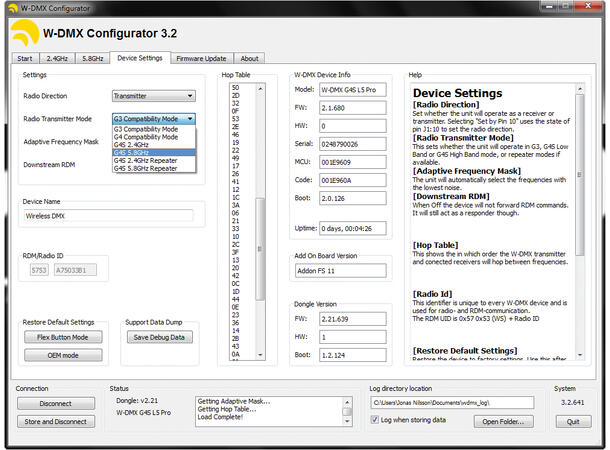
Task: Click the Hop Table scroll down arrow
Action: pyautogui.click(x=260, y=355)
